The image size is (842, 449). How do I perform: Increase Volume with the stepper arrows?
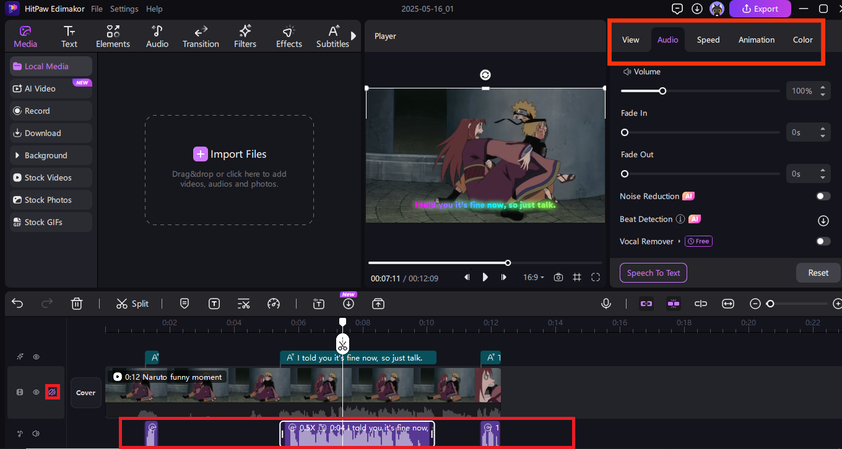click(x=823, y=91)
